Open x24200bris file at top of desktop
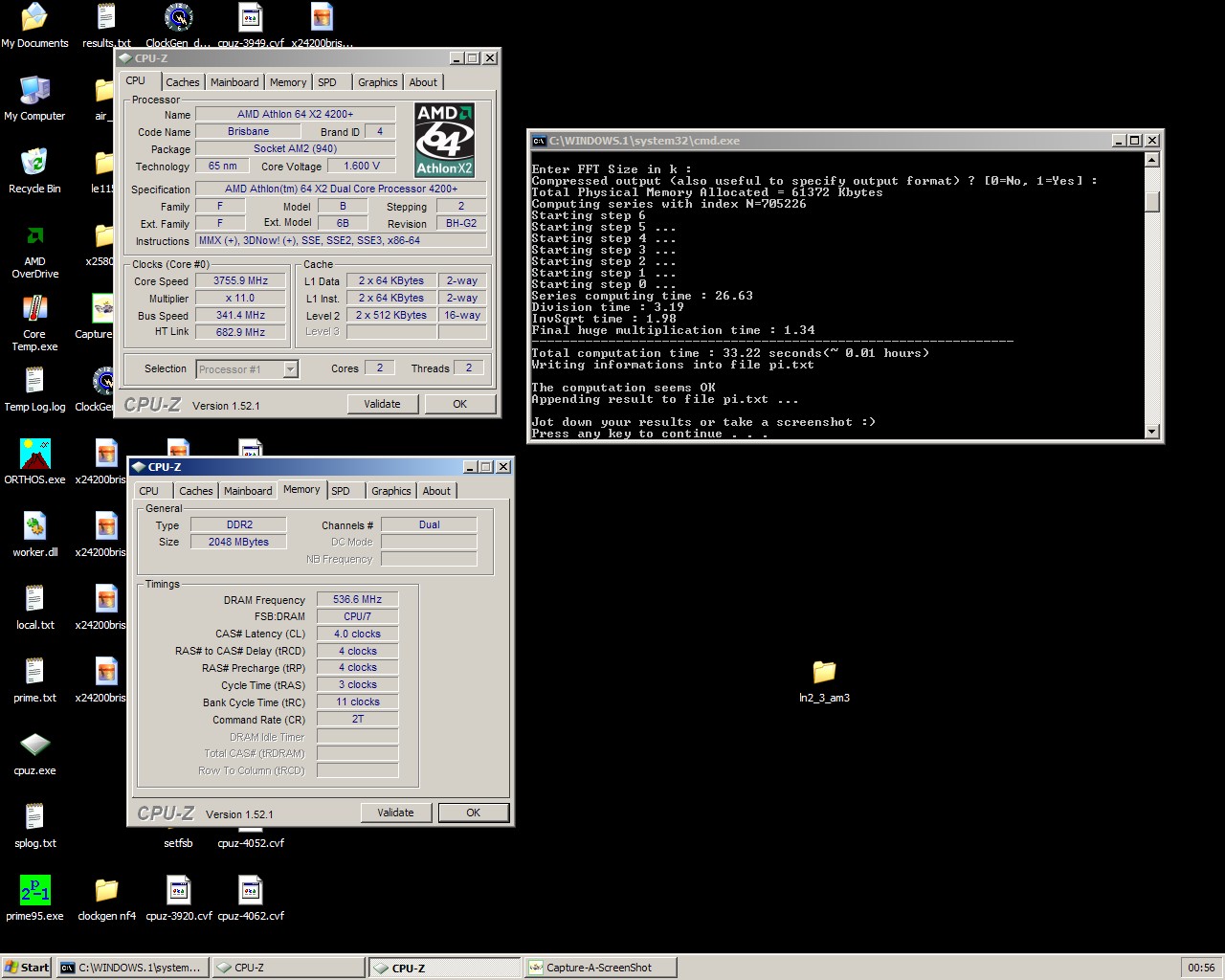1225x980 pixels. coord(323,26)
